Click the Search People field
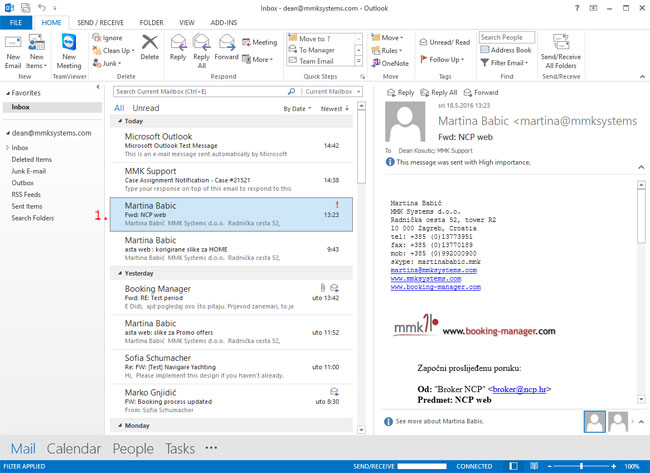Image resolution: width=650 pixels, height=473 pixels. click(x=507, y=37)
